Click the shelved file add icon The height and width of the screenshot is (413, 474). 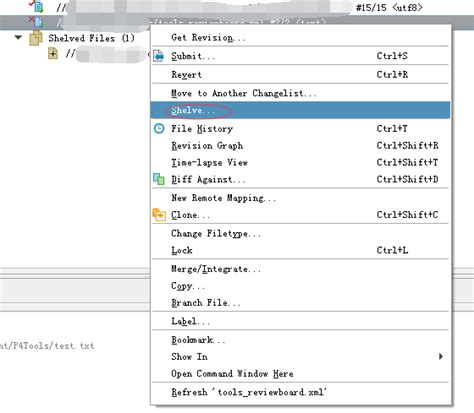[x=53, y=53]
